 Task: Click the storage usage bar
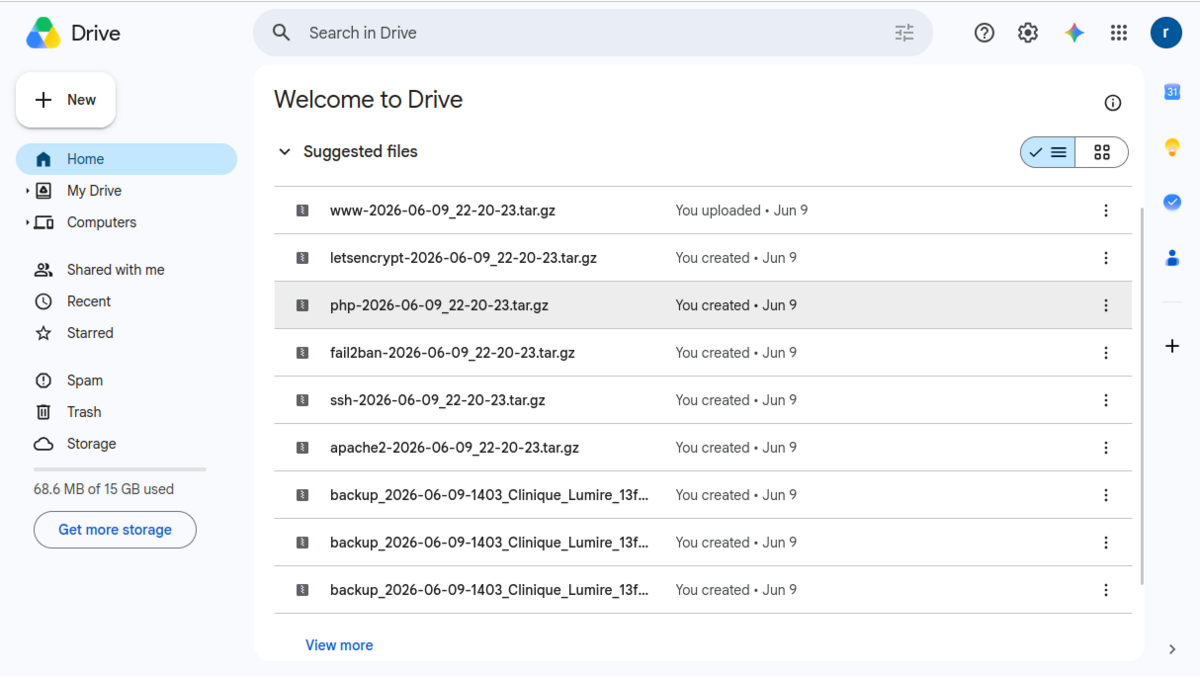[120, 469]
